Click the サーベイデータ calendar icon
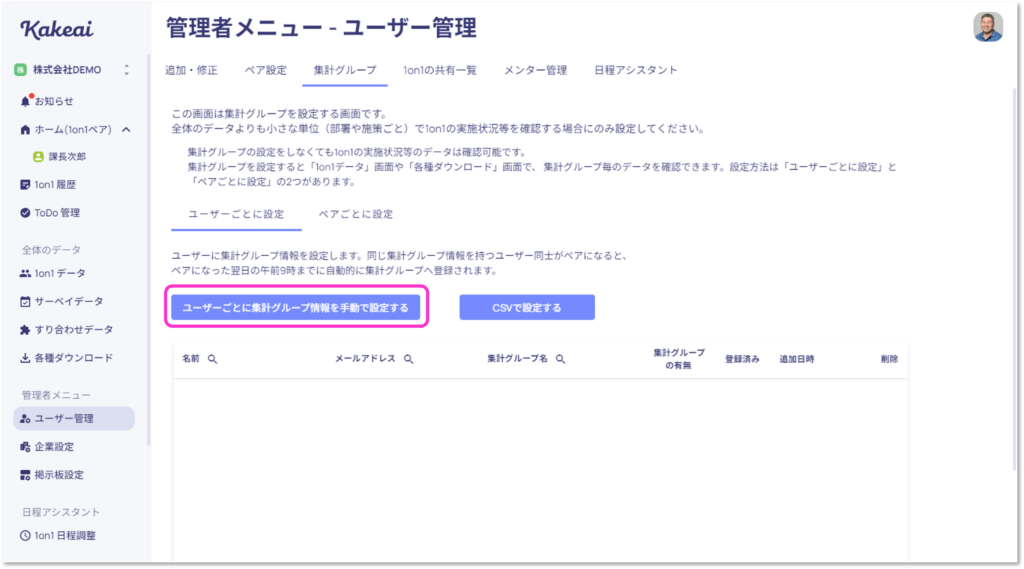Image resolution: width=1024 pixels, height=569 pixels. click(x=25, y=301)
